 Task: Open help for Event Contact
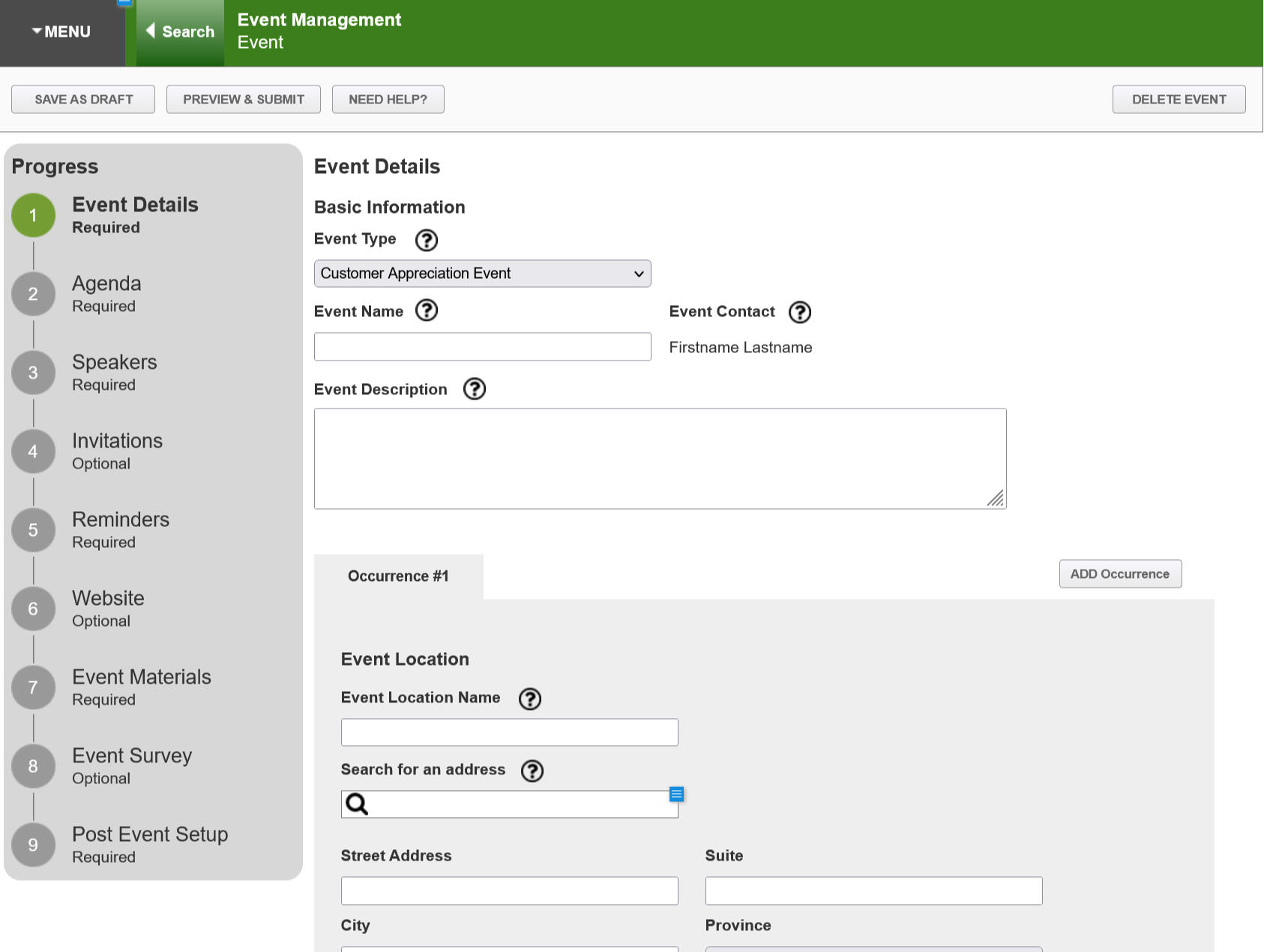799,312
